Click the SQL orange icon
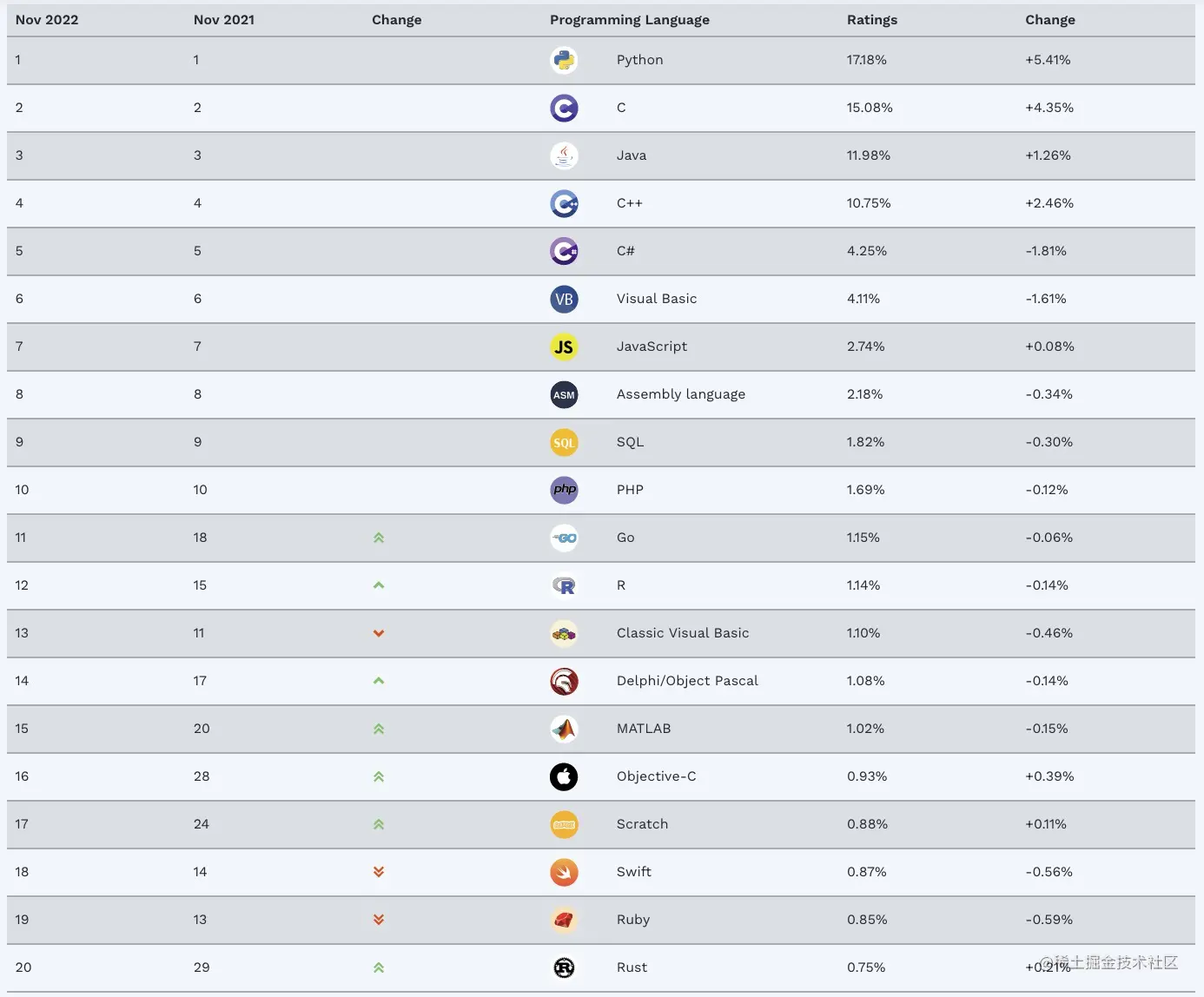Viewport: 1204px width, 997px height. [x=564, y=442]
